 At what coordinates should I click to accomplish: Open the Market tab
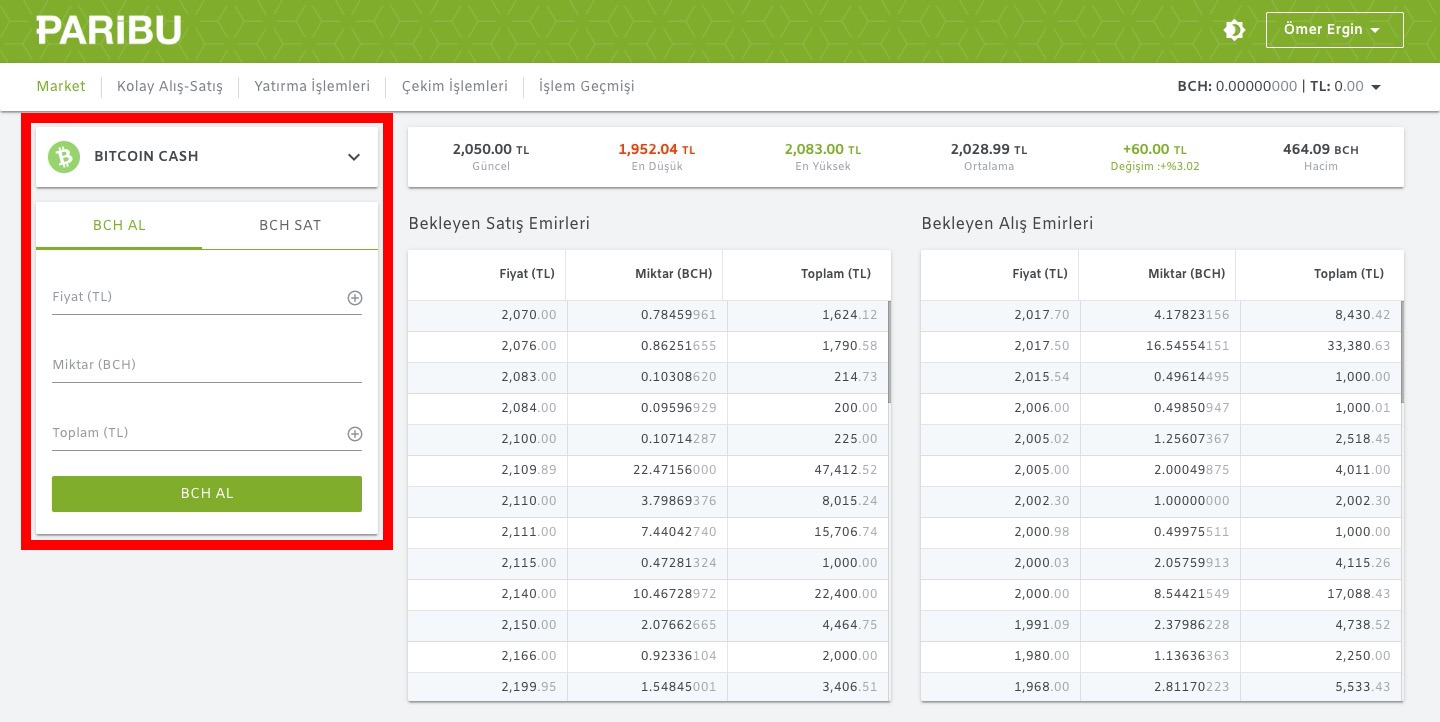(x=61, y=87)
